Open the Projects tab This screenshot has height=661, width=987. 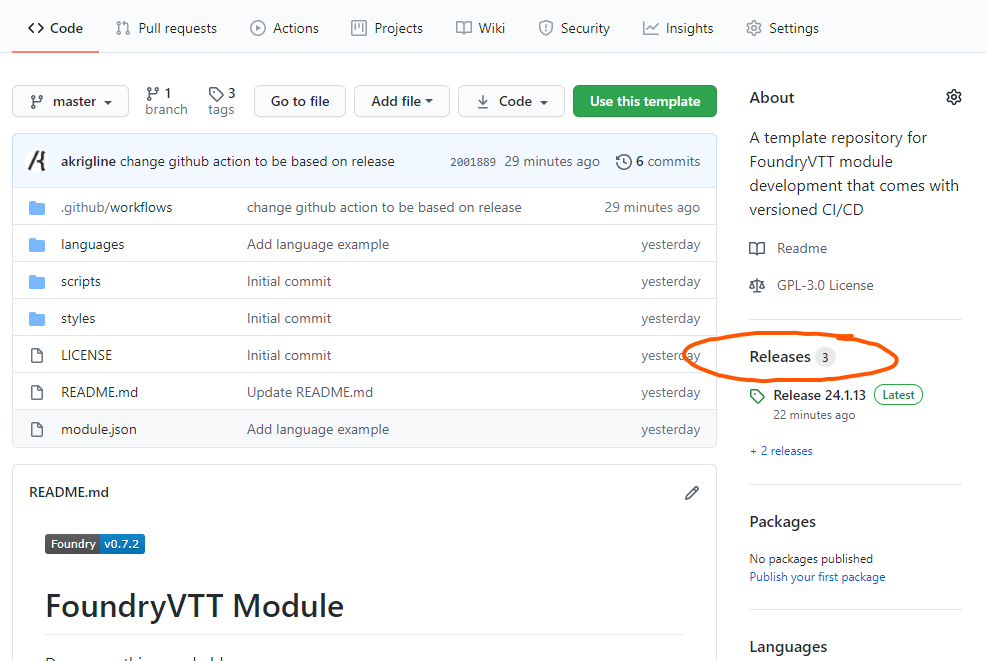tap(387, 28)
